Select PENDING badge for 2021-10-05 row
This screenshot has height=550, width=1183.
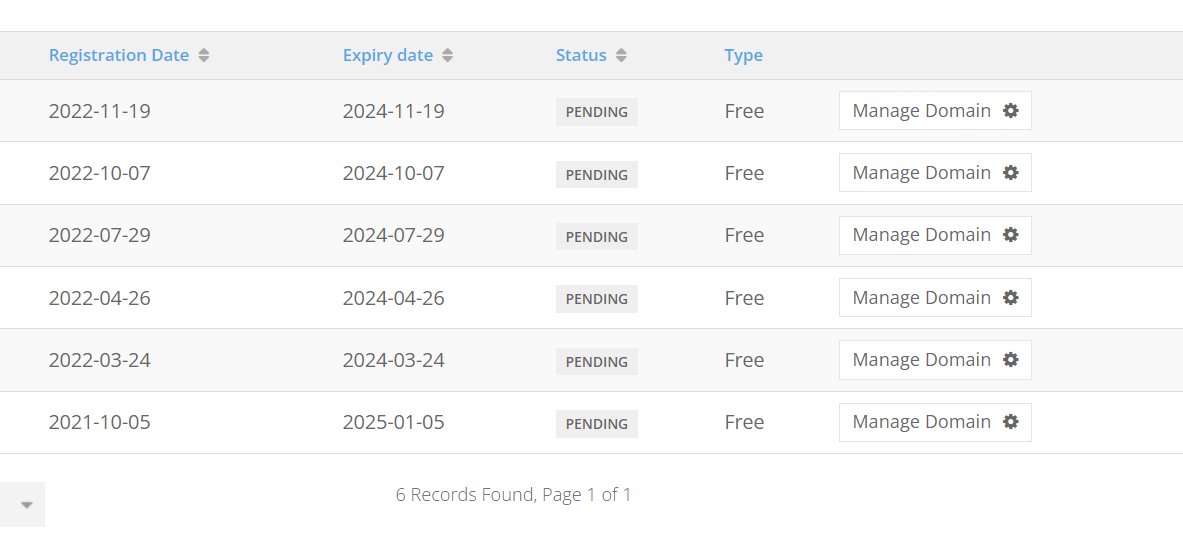(597, 423)
